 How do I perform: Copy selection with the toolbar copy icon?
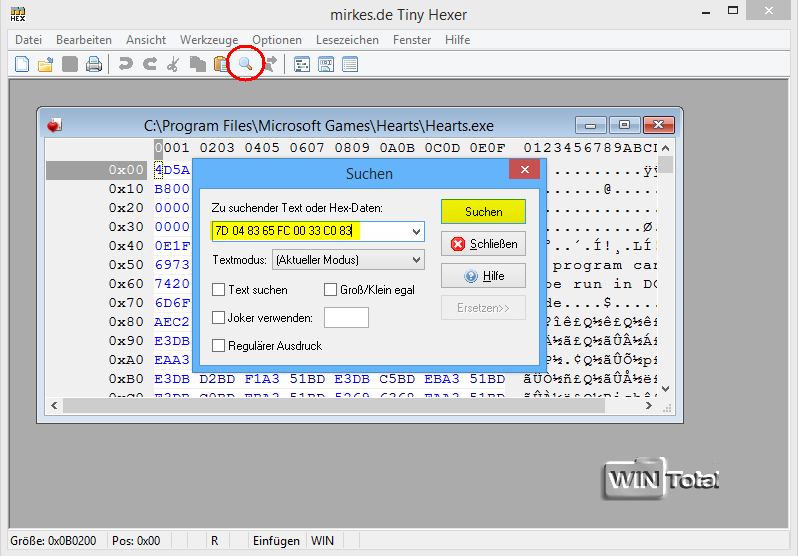(x=197, y=65)
